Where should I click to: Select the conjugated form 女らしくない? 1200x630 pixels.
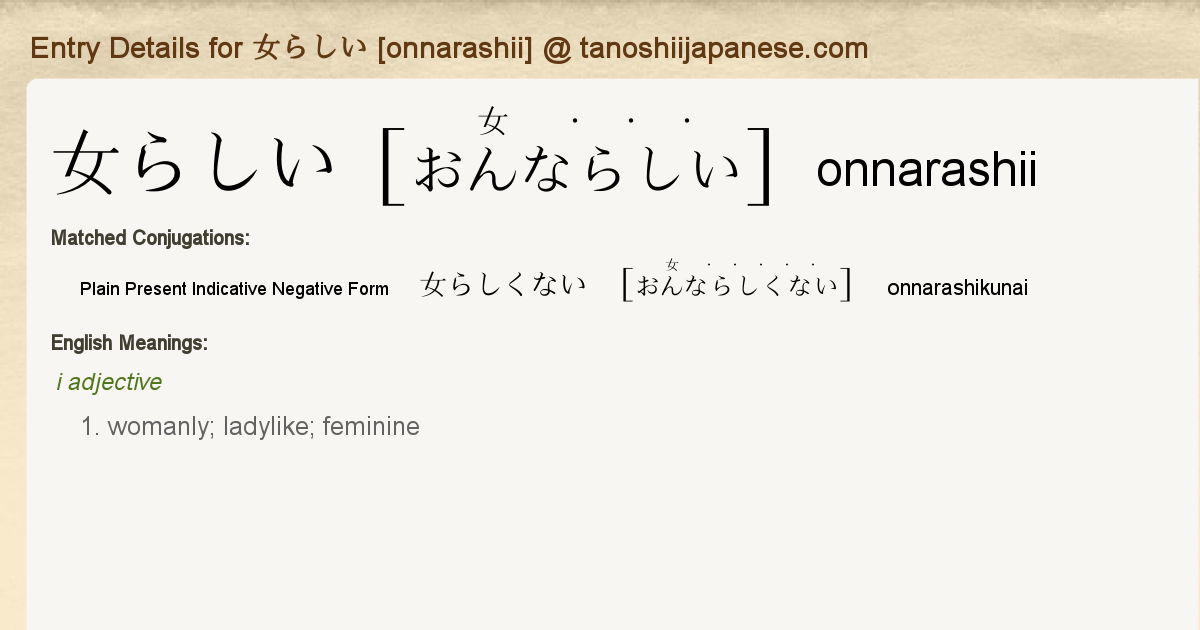pyautogui.click(x=504, y=286)
